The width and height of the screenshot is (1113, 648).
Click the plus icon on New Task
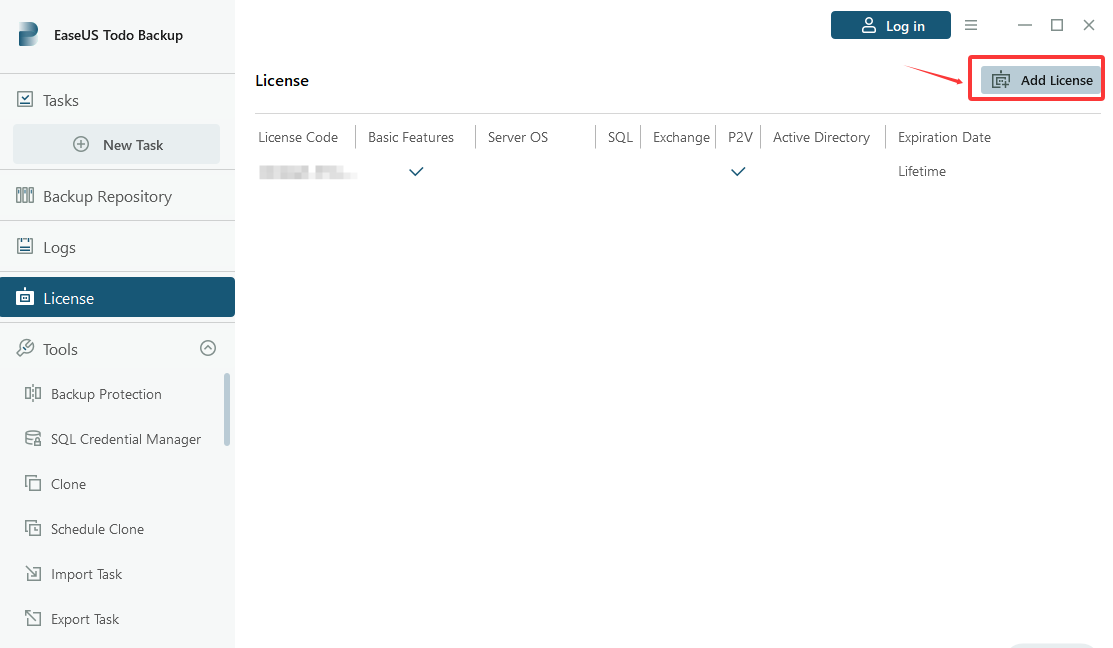(81, 144)
